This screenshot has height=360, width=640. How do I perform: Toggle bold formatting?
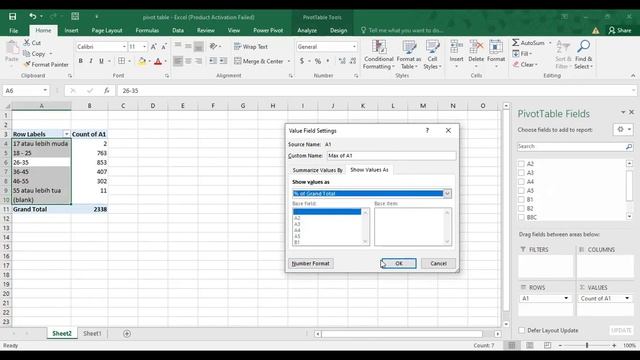point(80,61)
